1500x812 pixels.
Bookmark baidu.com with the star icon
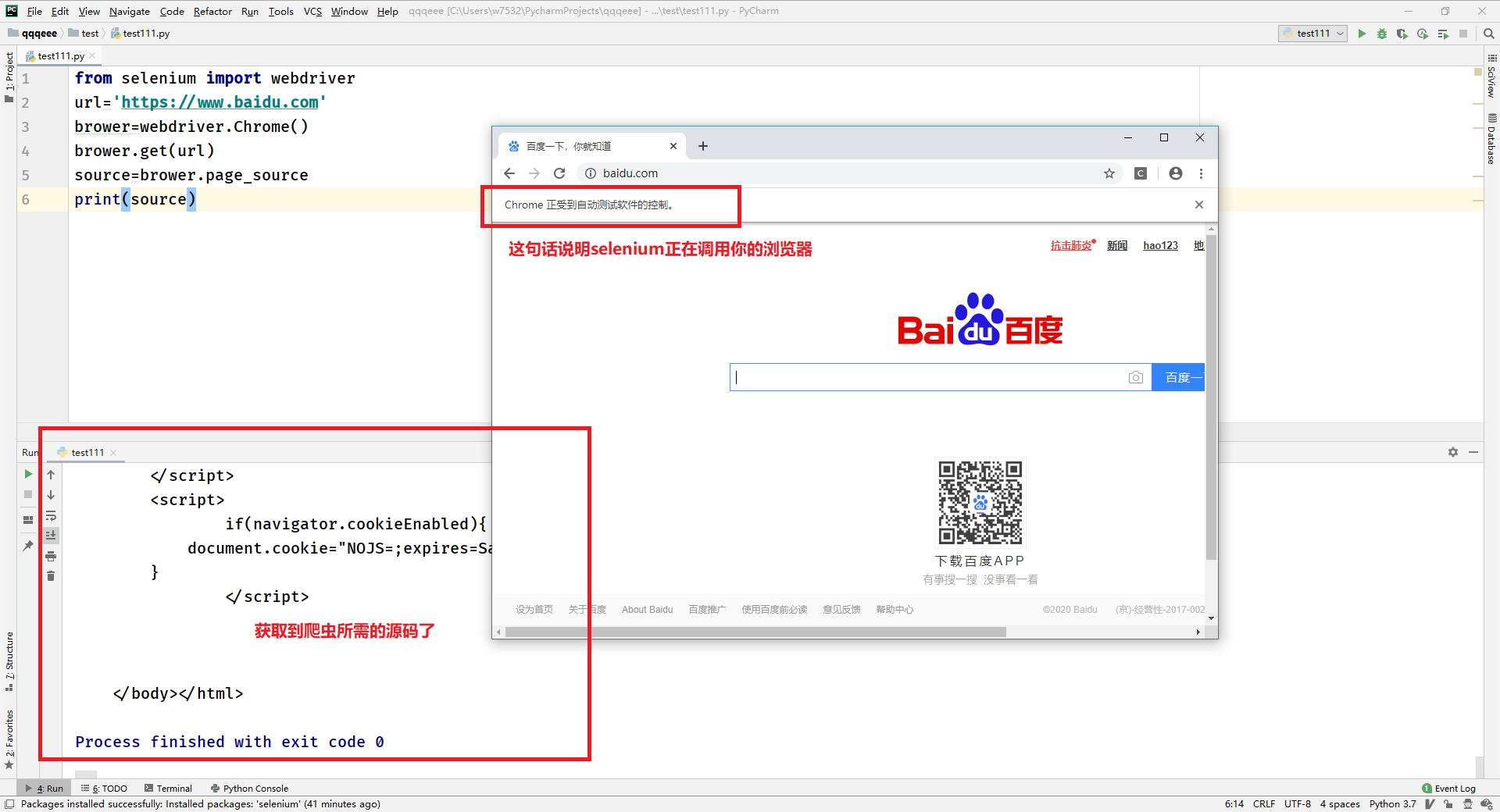1109,173
